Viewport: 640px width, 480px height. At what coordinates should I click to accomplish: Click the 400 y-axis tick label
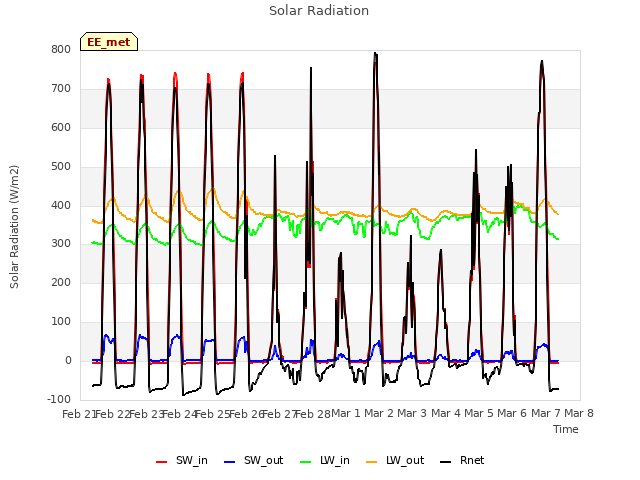(x=61, y=205)
